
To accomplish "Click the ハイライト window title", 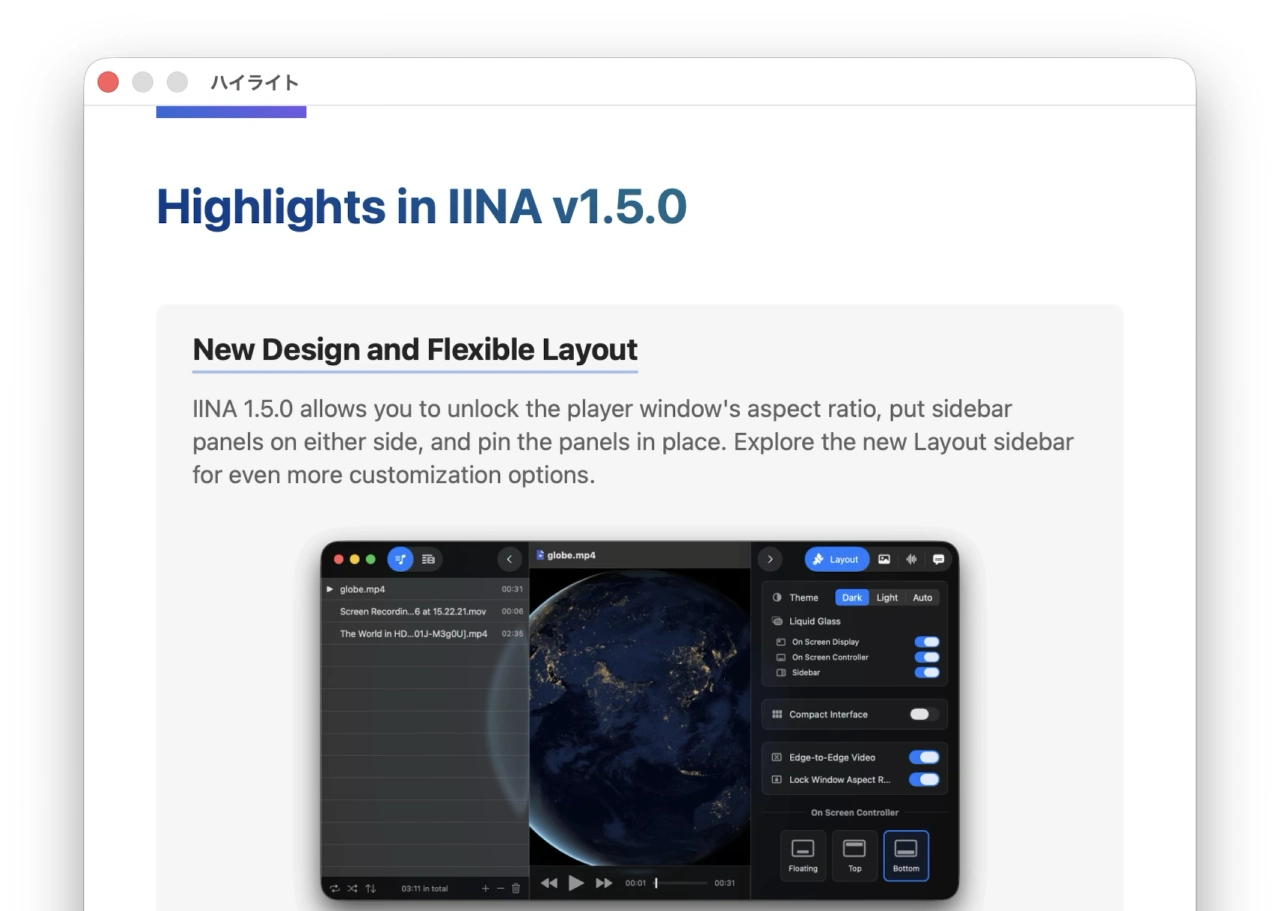I will point(254,82).
